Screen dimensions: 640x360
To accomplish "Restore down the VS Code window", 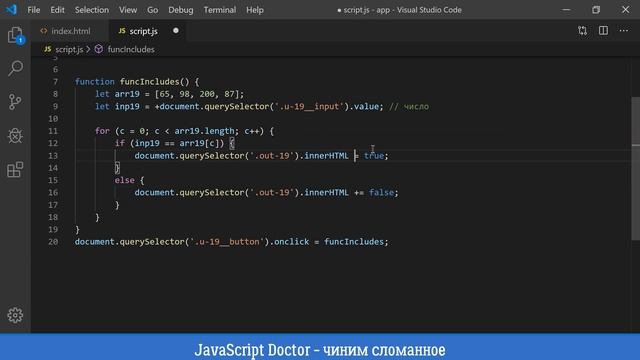I will pos(596,9).
